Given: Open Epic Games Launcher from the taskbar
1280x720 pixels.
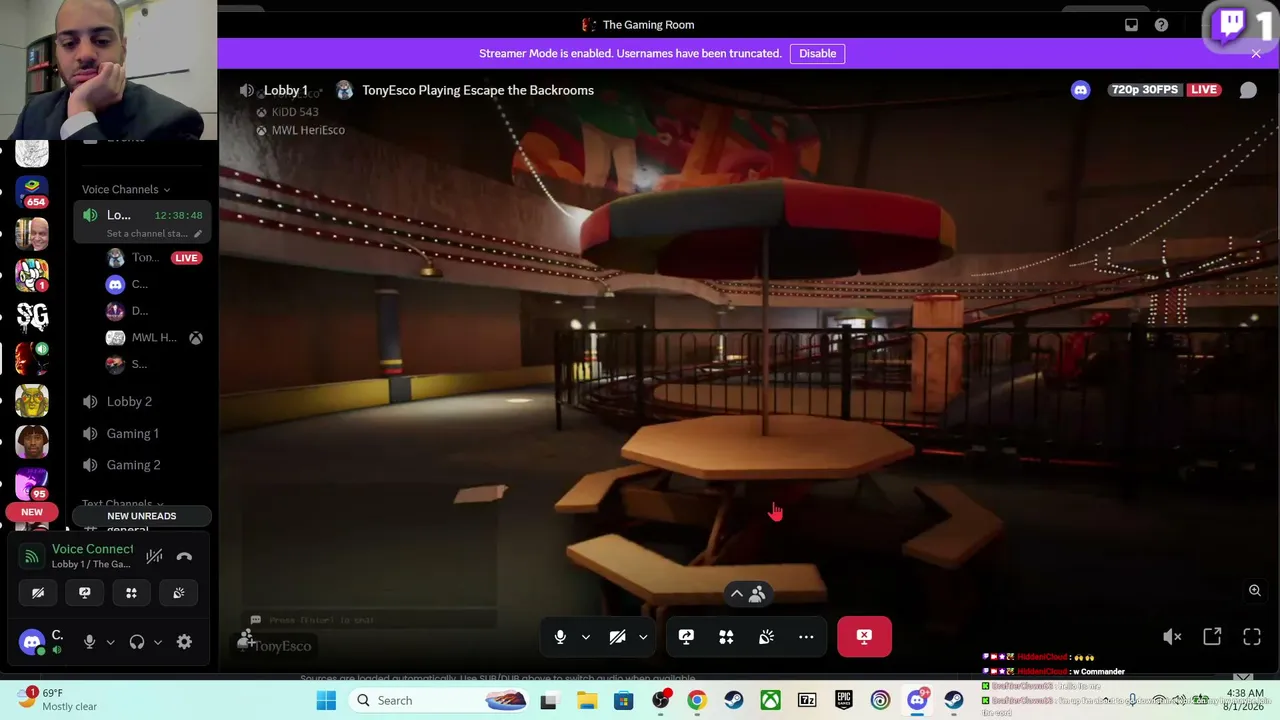Looking at the screenshot, I should (844, 700).
